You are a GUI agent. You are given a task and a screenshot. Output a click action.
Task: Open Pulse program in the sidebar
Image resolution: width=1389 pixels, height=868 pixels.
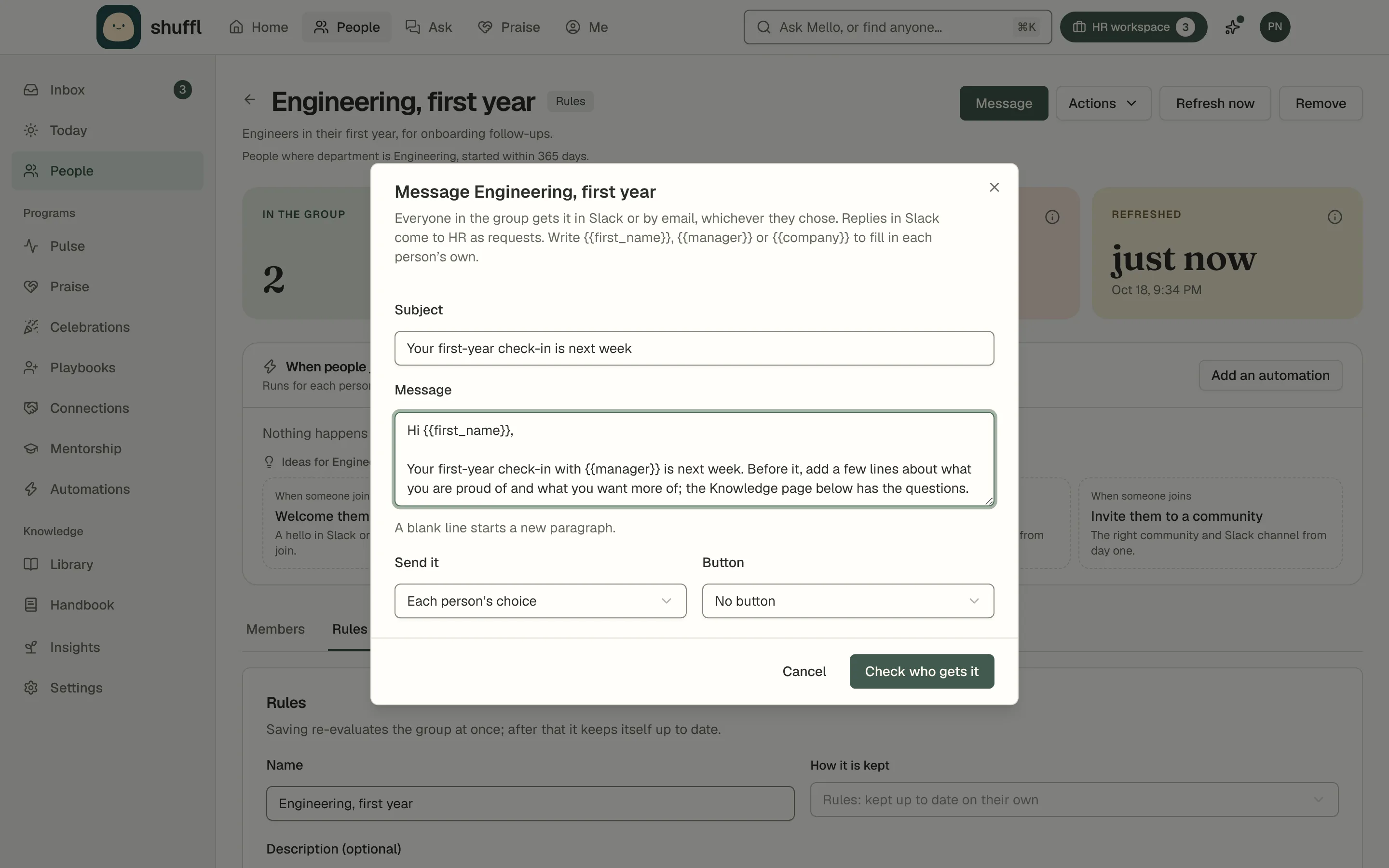coord(108,246)
